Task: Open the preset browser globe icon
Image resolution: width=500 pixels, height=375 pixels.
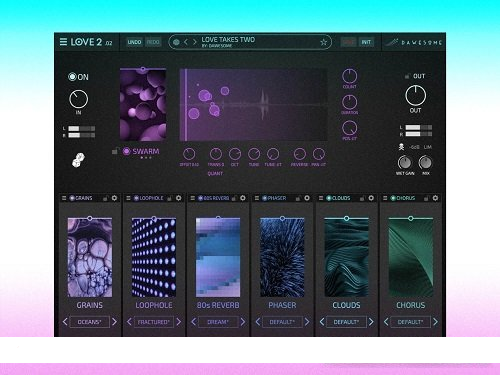Action: 176,42
